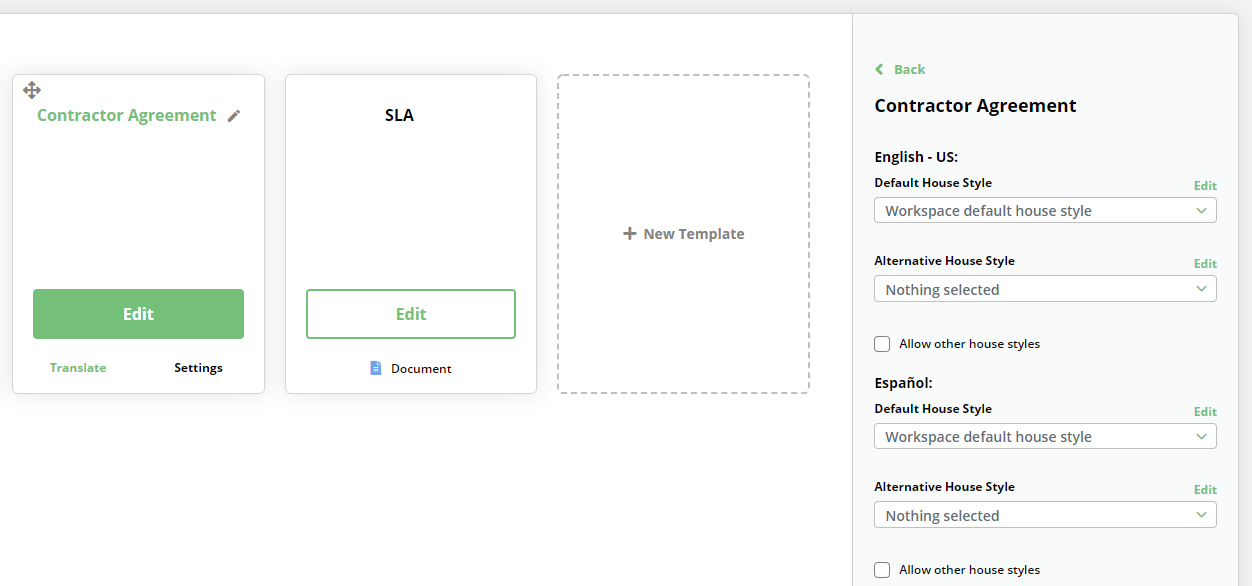Check Allow other house styles under English - US
The height and width of the screenshot is (586, 1252).
point(882,344)
